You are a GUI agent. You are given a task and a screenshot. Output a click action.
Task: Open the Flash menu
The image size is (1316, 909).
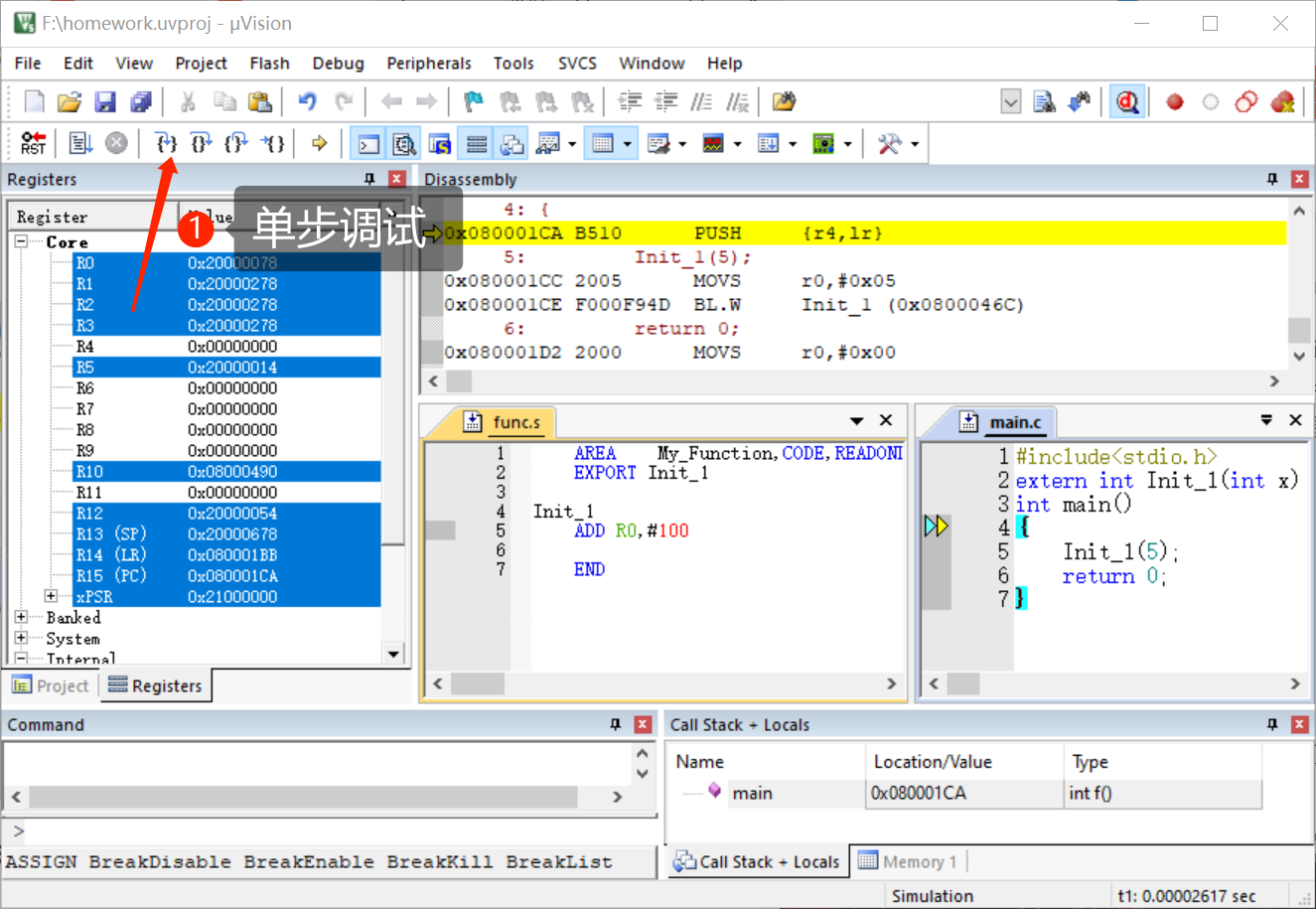pos(269,63)
